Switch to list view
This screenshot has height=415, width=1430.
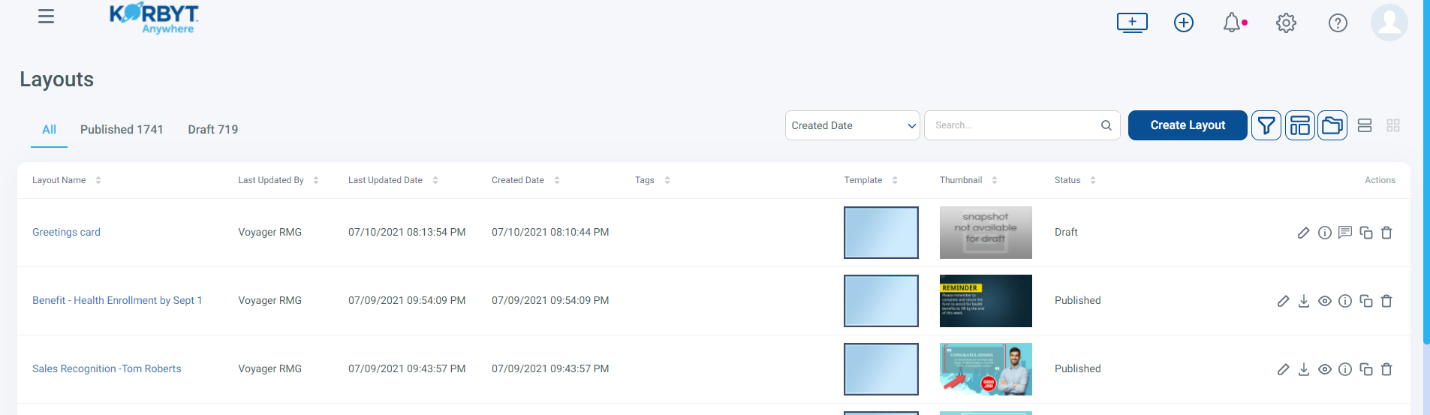pos(1365,125)
